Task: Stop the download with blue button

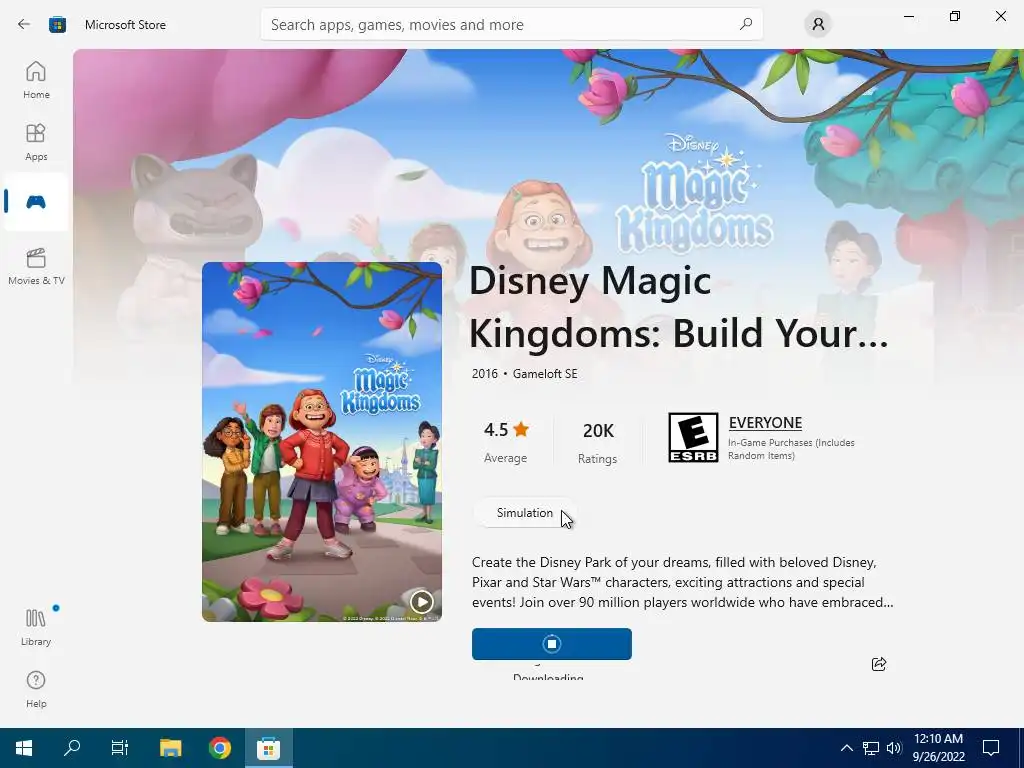Action: coord(552,644)
